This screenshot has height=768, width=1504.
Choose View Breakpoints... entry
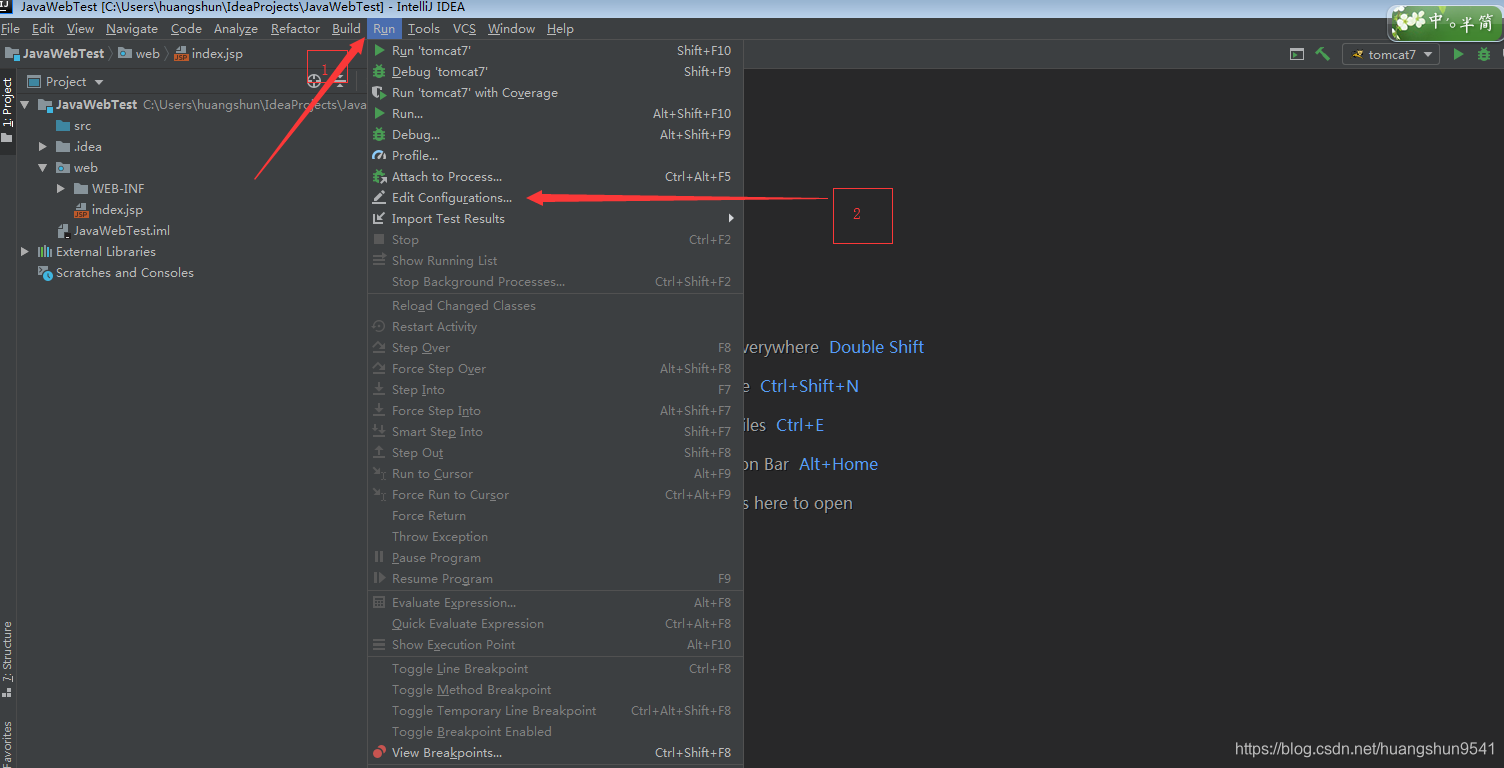(x=555, y=752)
